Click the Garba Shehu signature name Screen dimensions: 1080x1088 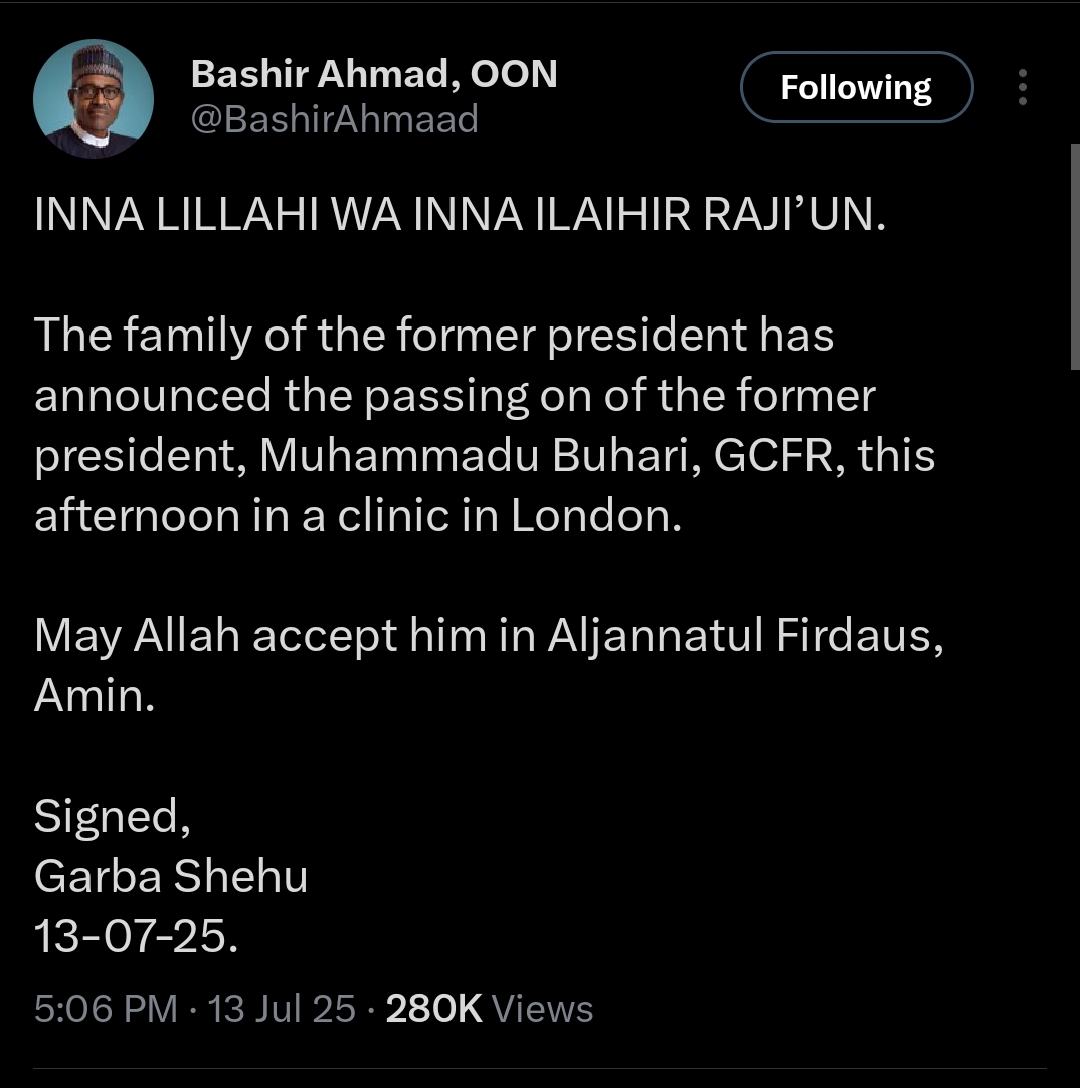click(x=171, y=876)
